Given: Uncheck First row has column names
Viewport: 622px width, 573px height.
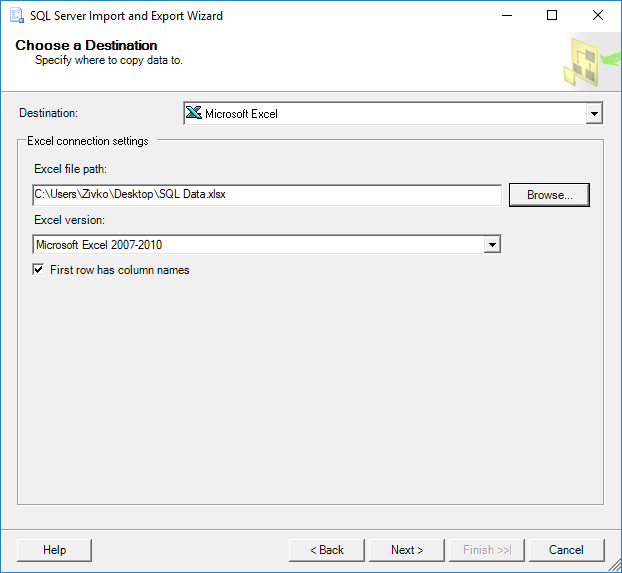Looking at the screenshot, I should 38,270.
